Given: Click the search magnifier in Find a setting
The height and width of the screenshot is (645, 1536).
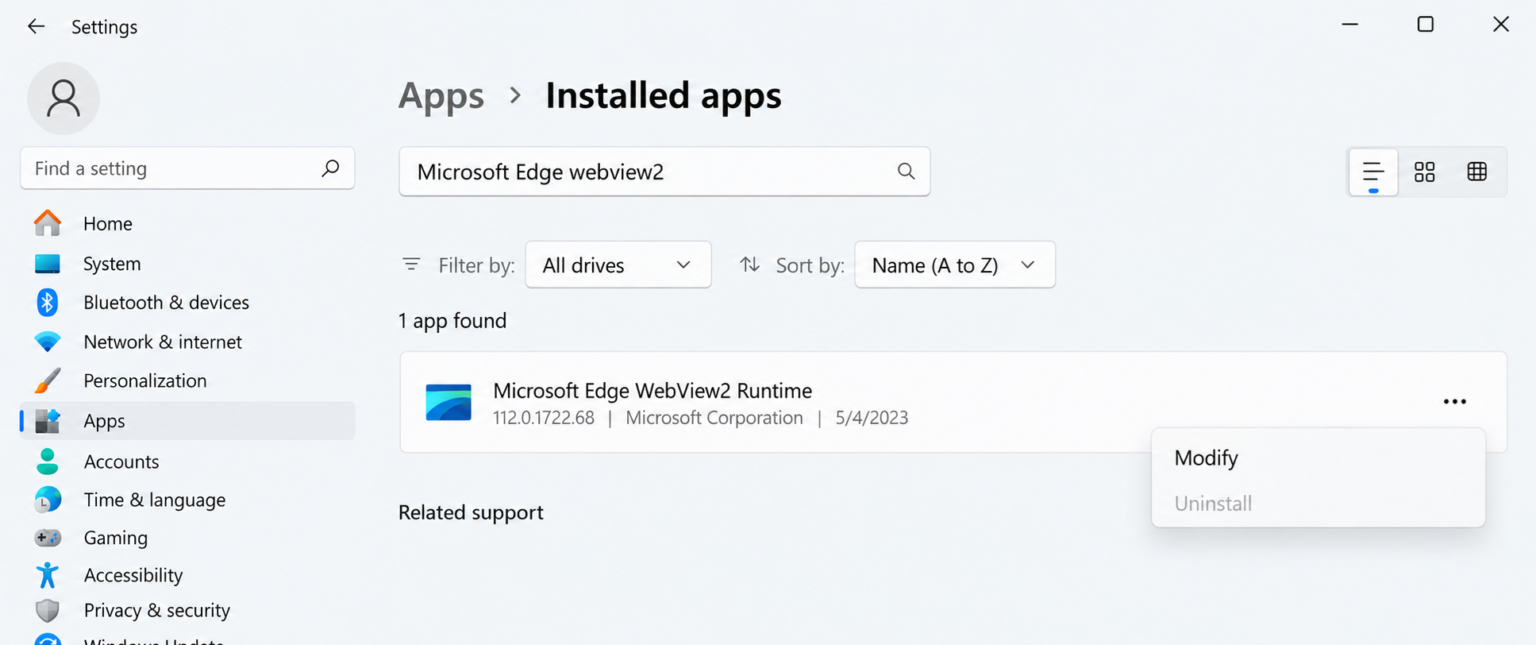Looking at the screenshot, I should 330,168.
